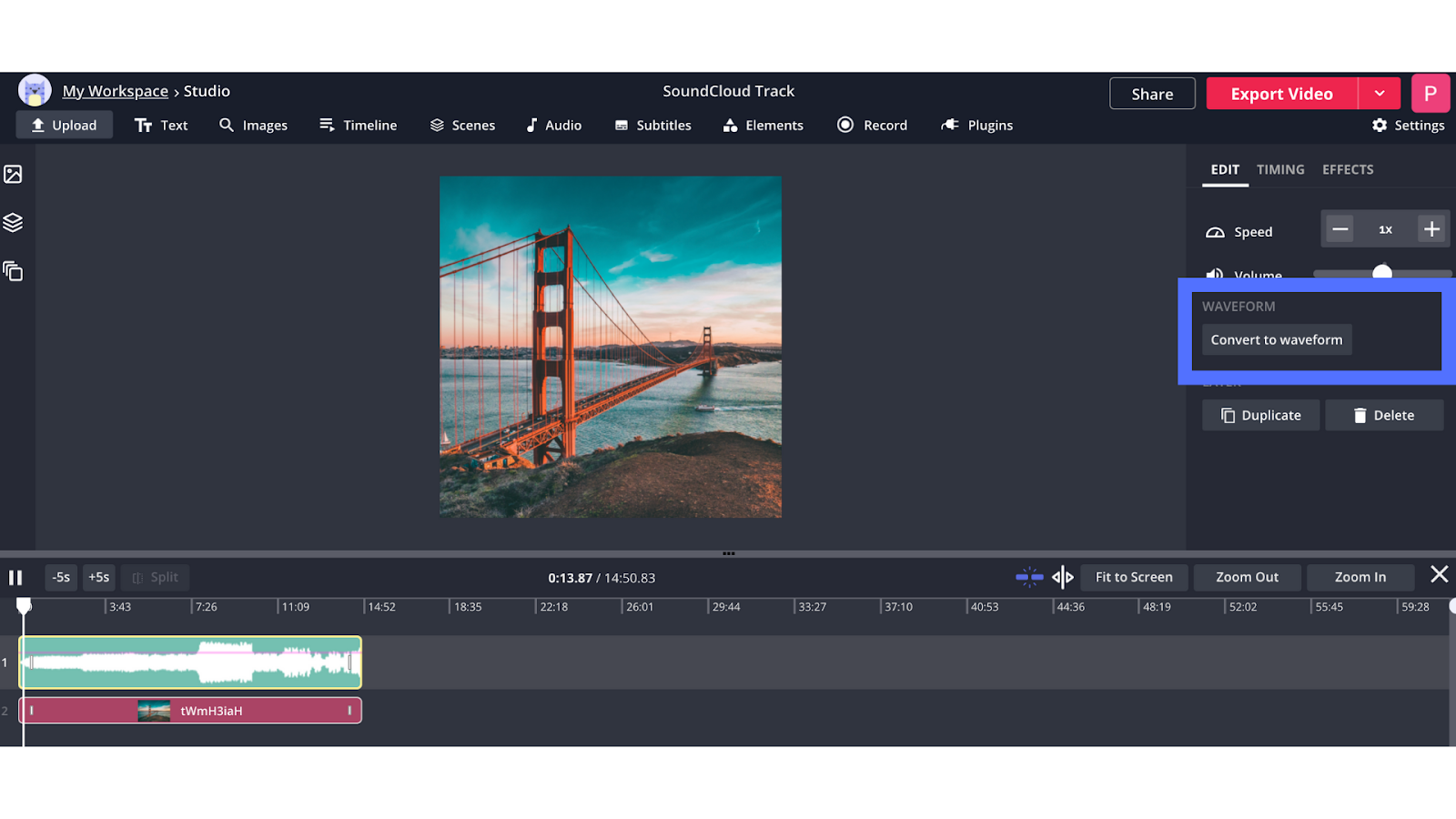Open the Subtitles tool
Image resolution: width=1456 pixels, height=819 pixels.
point(652,125)
